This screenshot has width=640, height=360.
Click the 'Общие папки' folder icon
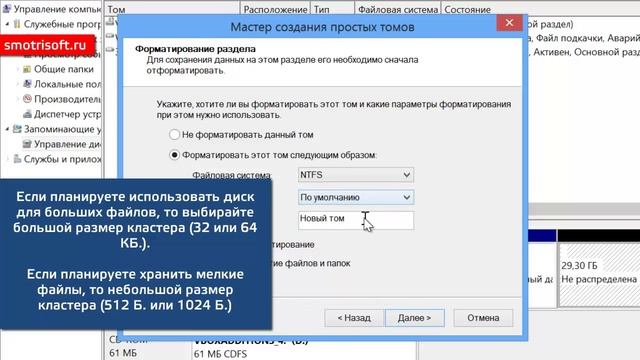click(27, 69)
